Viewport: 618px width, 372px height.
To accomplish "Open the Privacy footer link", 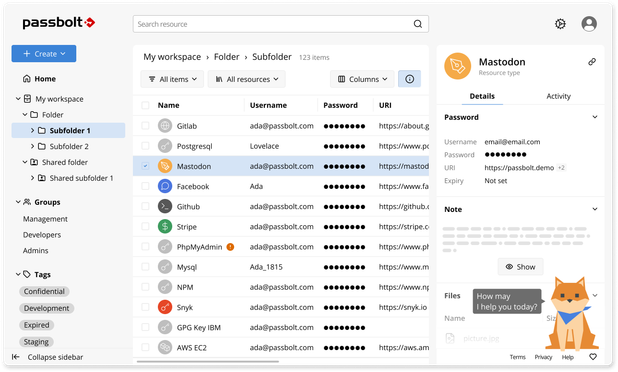I will coord(543,357).
